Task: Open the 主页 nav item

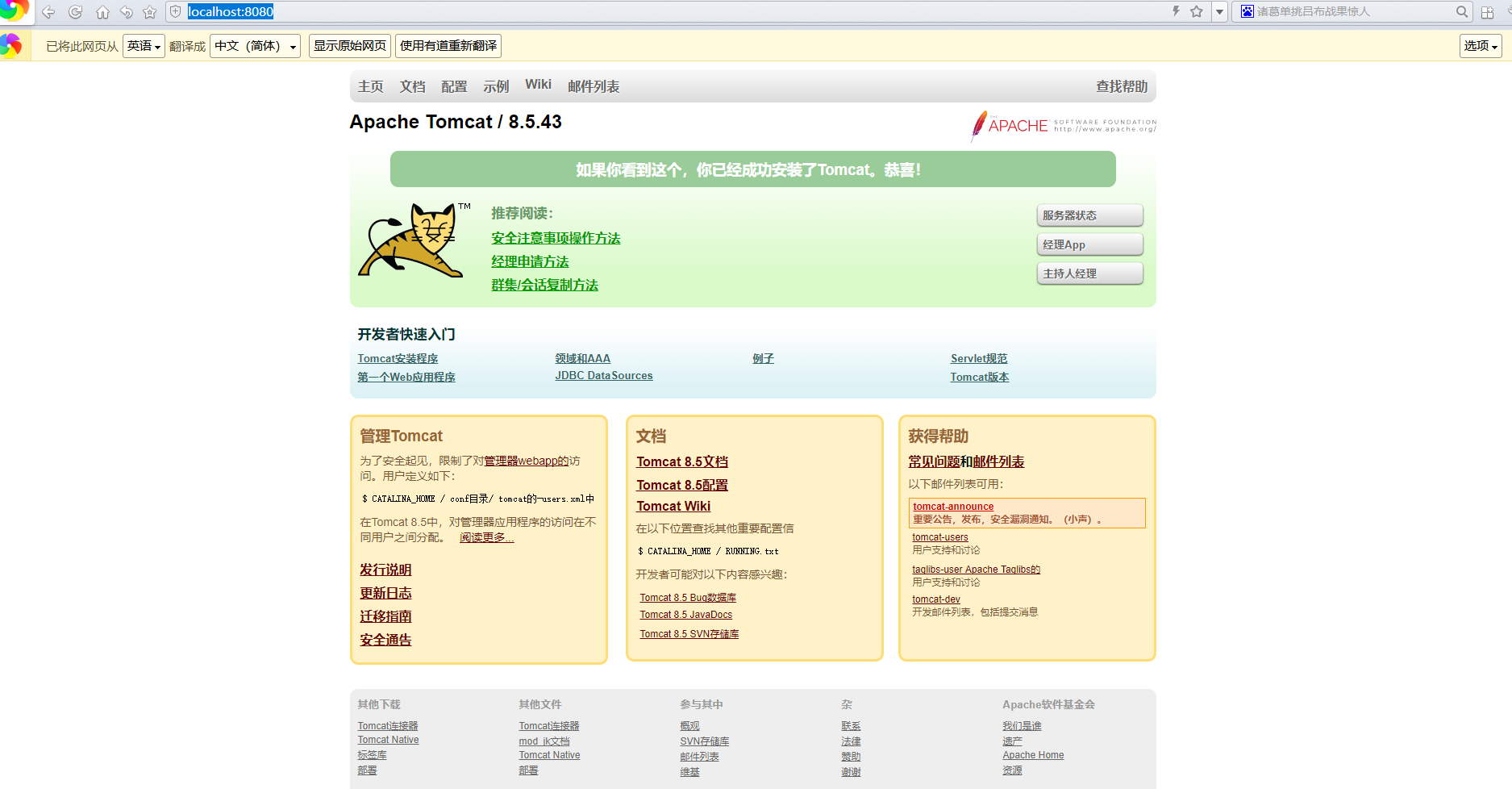Action: click(x=371, y=86)
